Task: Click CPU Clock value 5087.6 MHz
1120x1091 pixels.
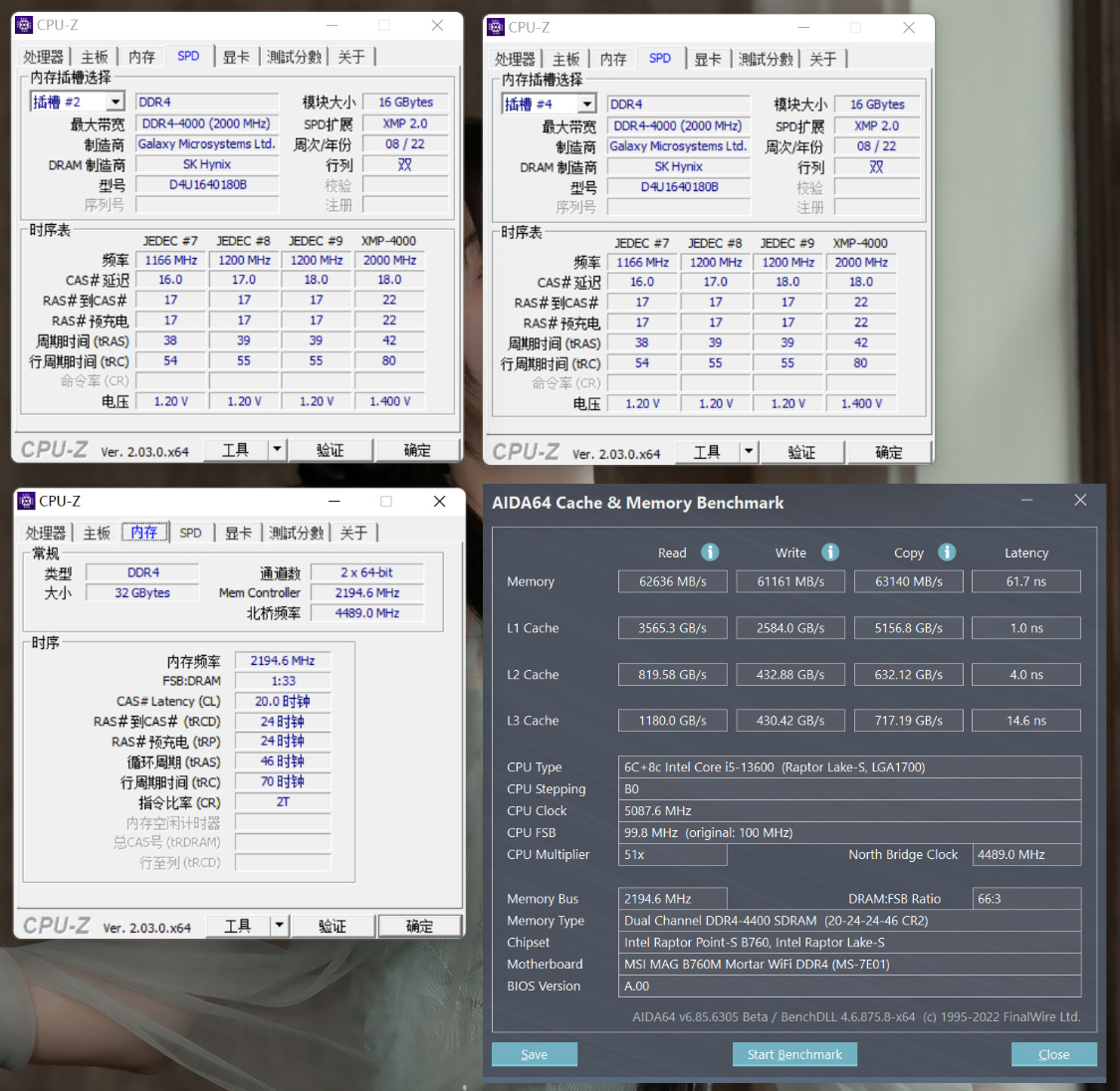Action: coord(849,810)
